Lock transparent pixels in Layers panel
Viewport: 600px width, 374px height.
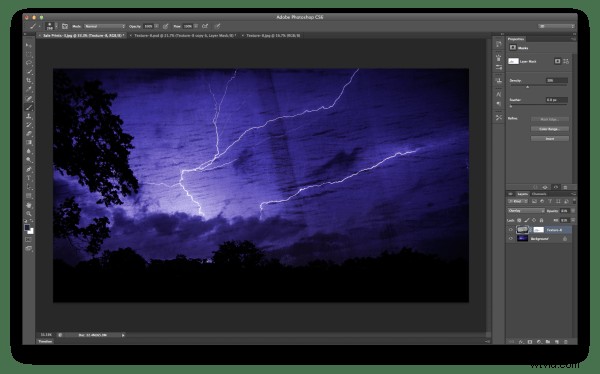pos(519,220)
